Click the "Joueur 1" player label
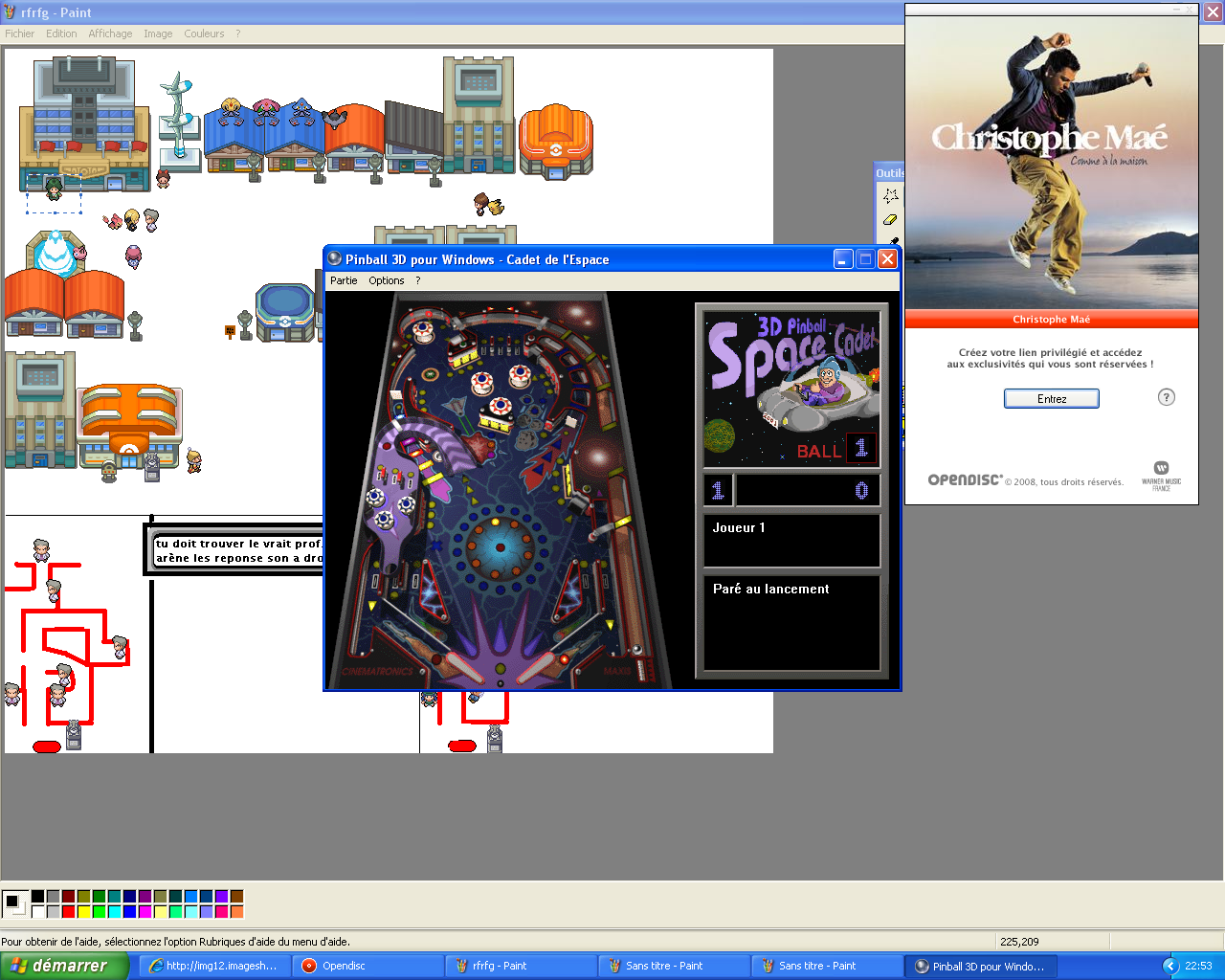Screen dimensions: 1225x980 (x=739, y=527)
